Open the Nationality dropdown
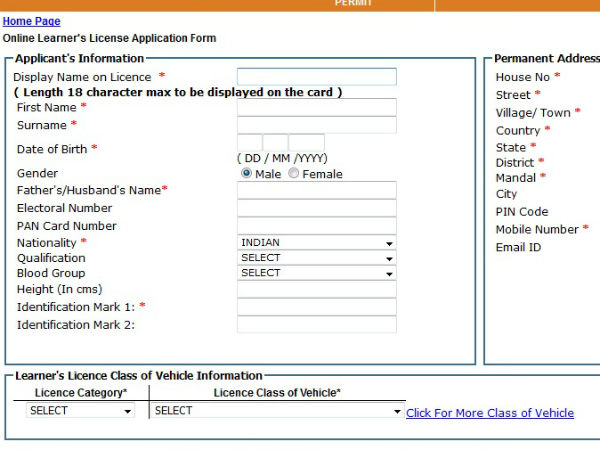 coord(316,242)
